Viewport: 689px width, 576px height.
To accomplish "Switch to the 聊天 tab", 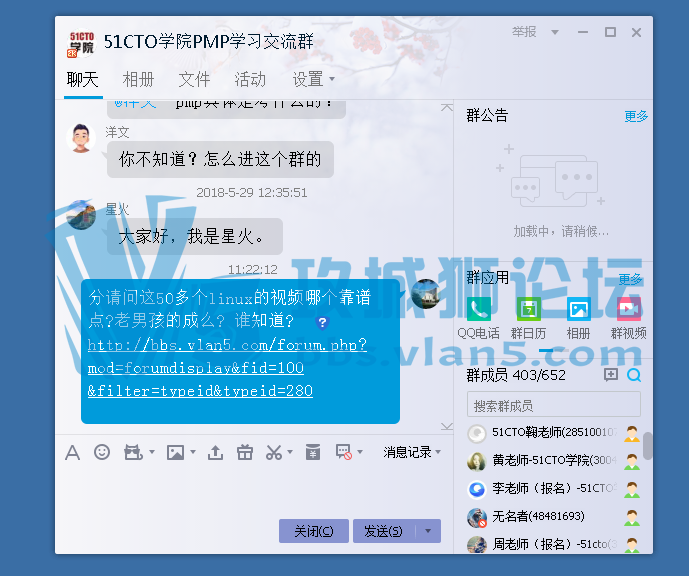I will click(x=83, y=80).
